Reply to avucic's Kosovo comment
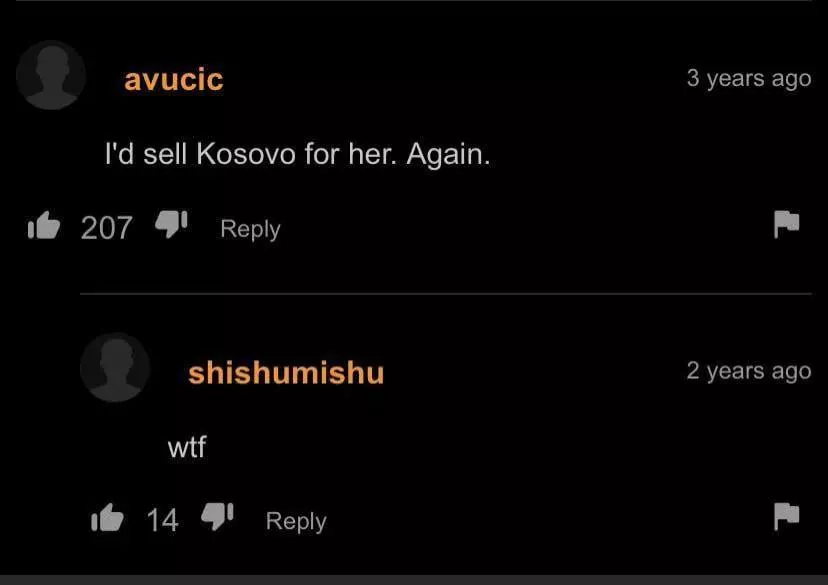Viewport: 828px width, 585px height. coord(250,229)
